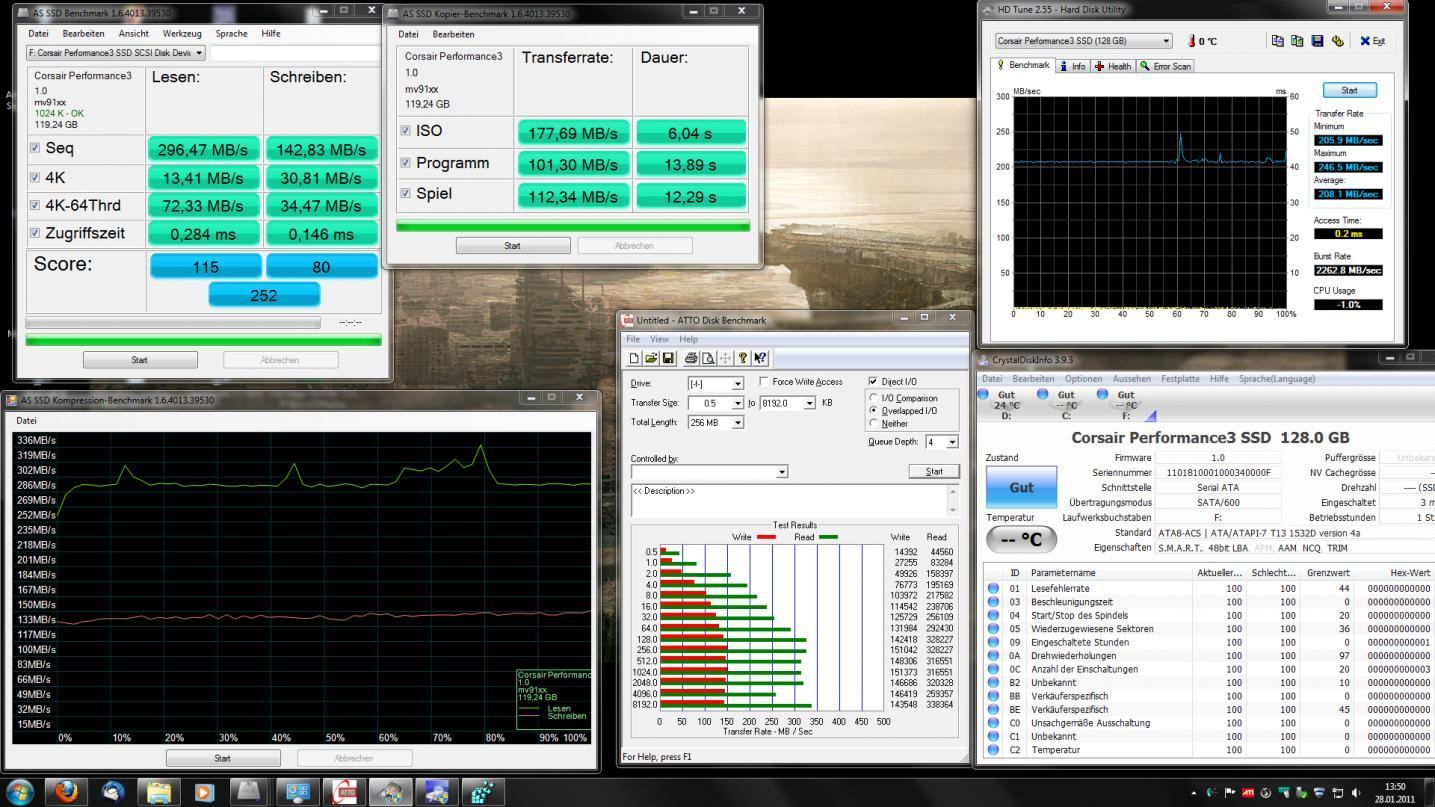Show hidden tray icons arrow

click(1193, 792)
